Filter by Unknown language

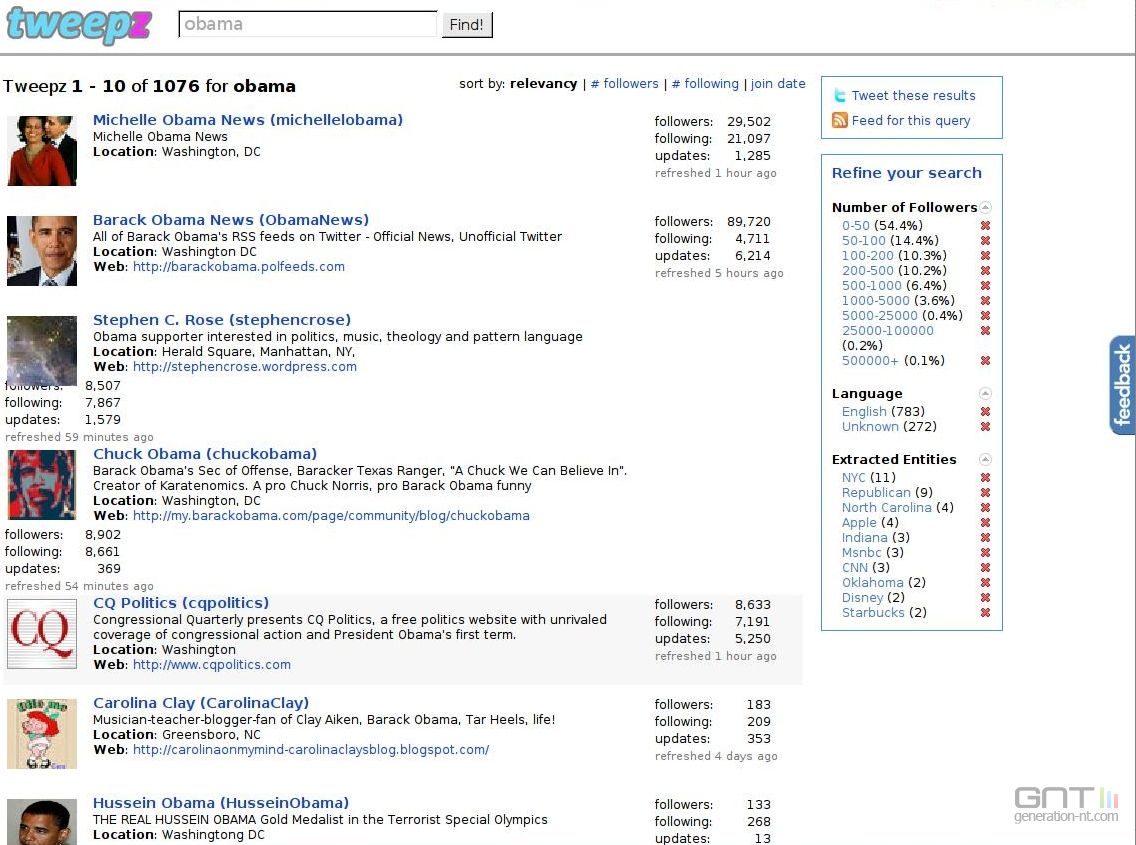click(870, 427)
